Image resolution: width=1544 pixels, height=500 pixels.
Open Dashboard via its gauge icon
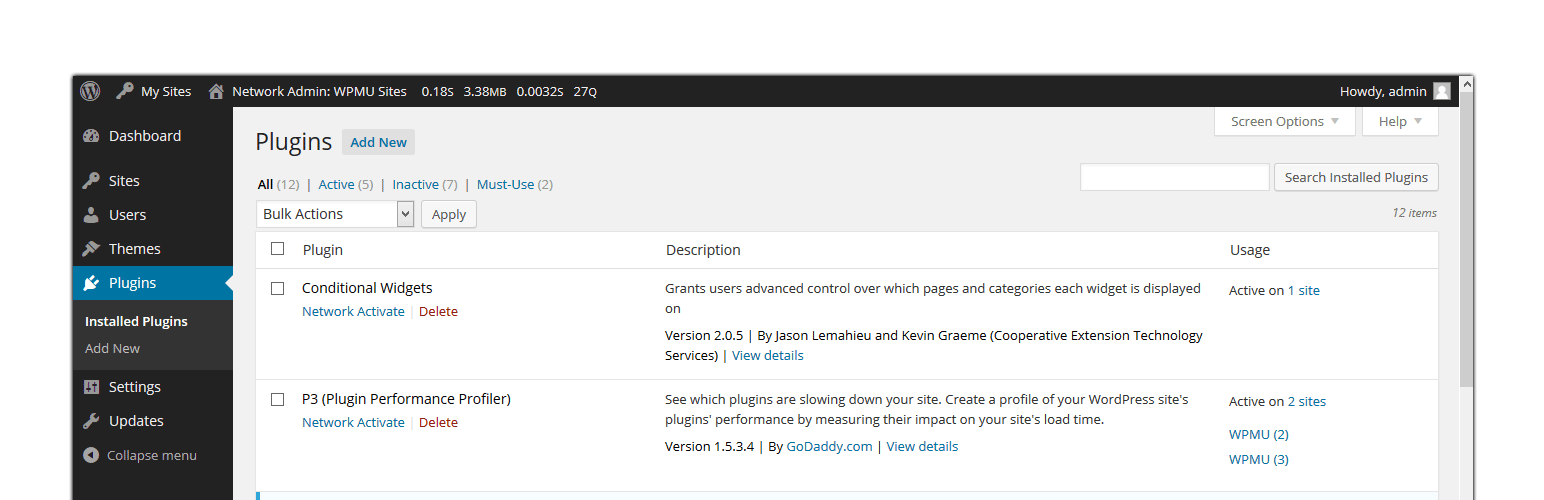[92, 136]
